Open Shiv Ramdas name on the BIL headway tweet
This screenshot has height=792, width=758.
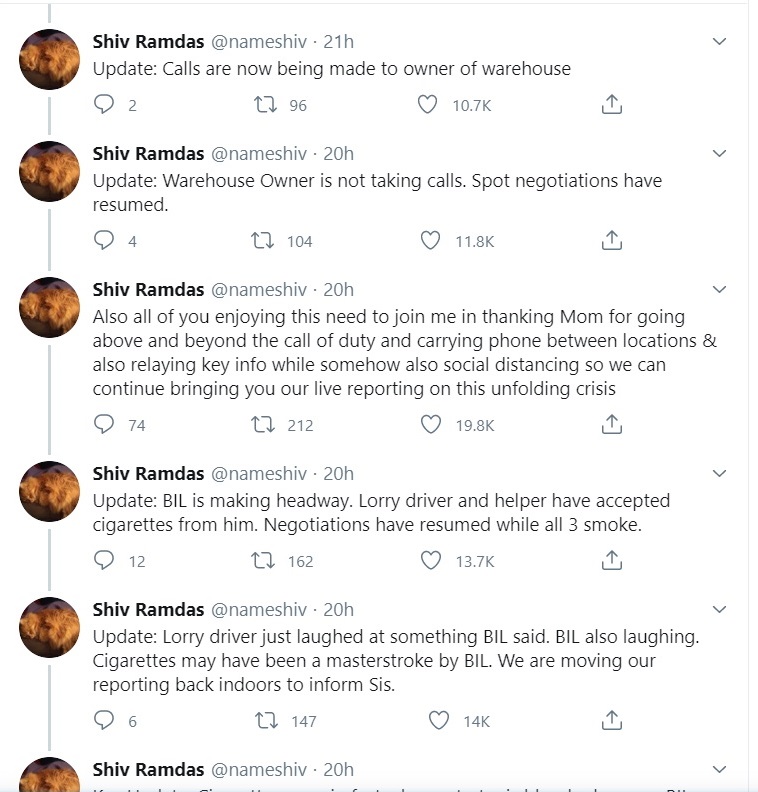coord(148,474)
